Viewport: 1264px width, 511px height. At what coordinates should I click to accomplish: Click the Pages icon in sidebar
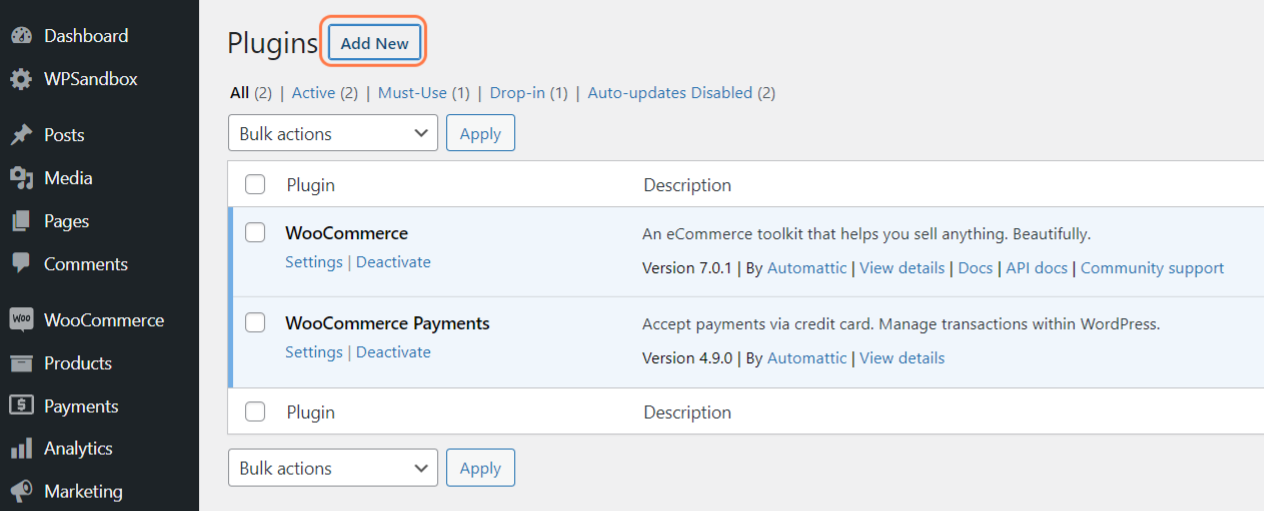pos(21,221)
